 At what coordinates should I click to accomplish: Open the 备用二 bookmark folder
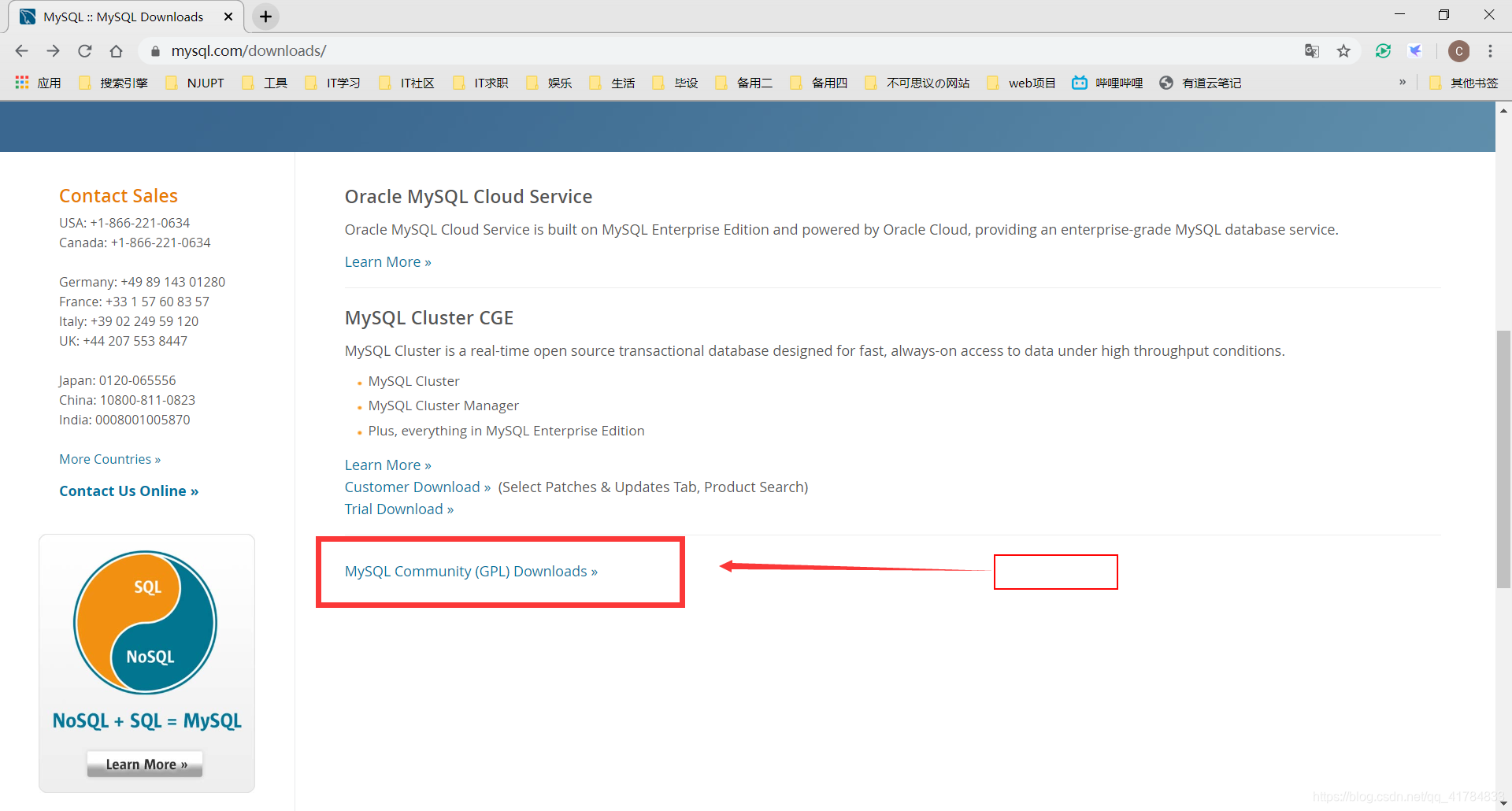(x=744, y=83)
